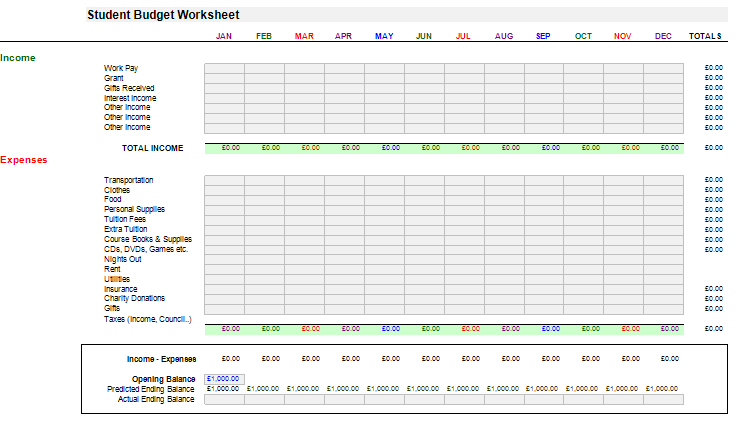Click the Rent cell under DEC
Screen dimensions: 744x425
[664, 269]
